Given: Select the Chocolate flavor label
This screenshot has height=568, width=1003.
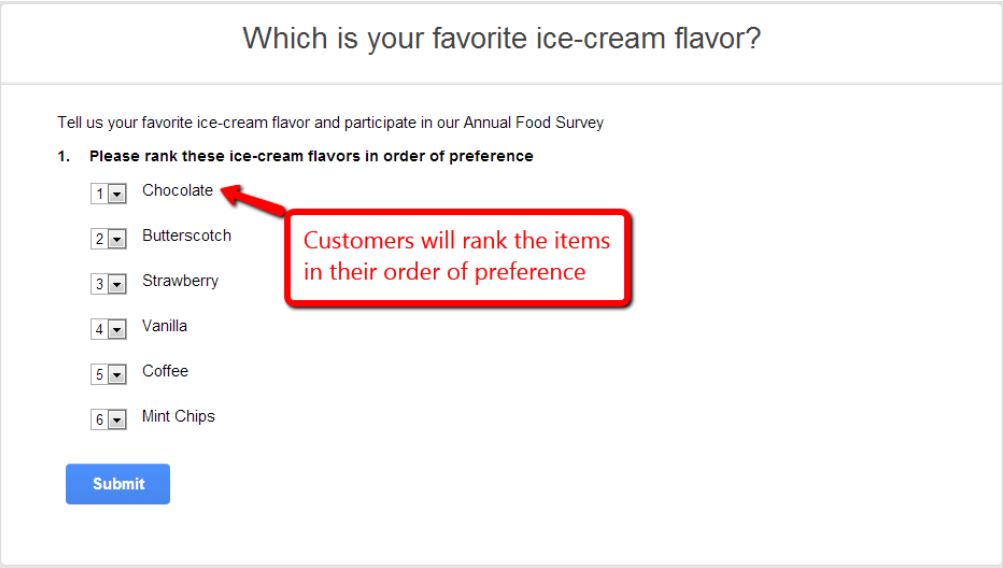Looking at the screenshot, I should point(177,191).
